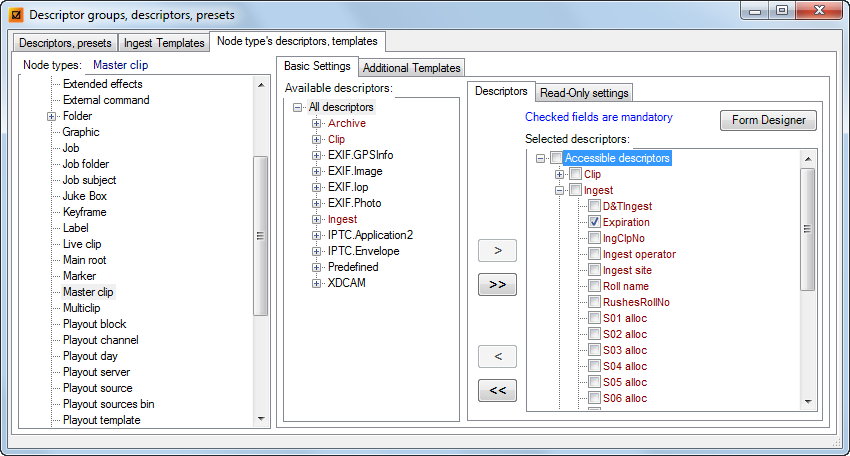Collapse the selected Ingest descriptors node
The height and width of the screenshot is (456, 850).
tap(559, 190)
